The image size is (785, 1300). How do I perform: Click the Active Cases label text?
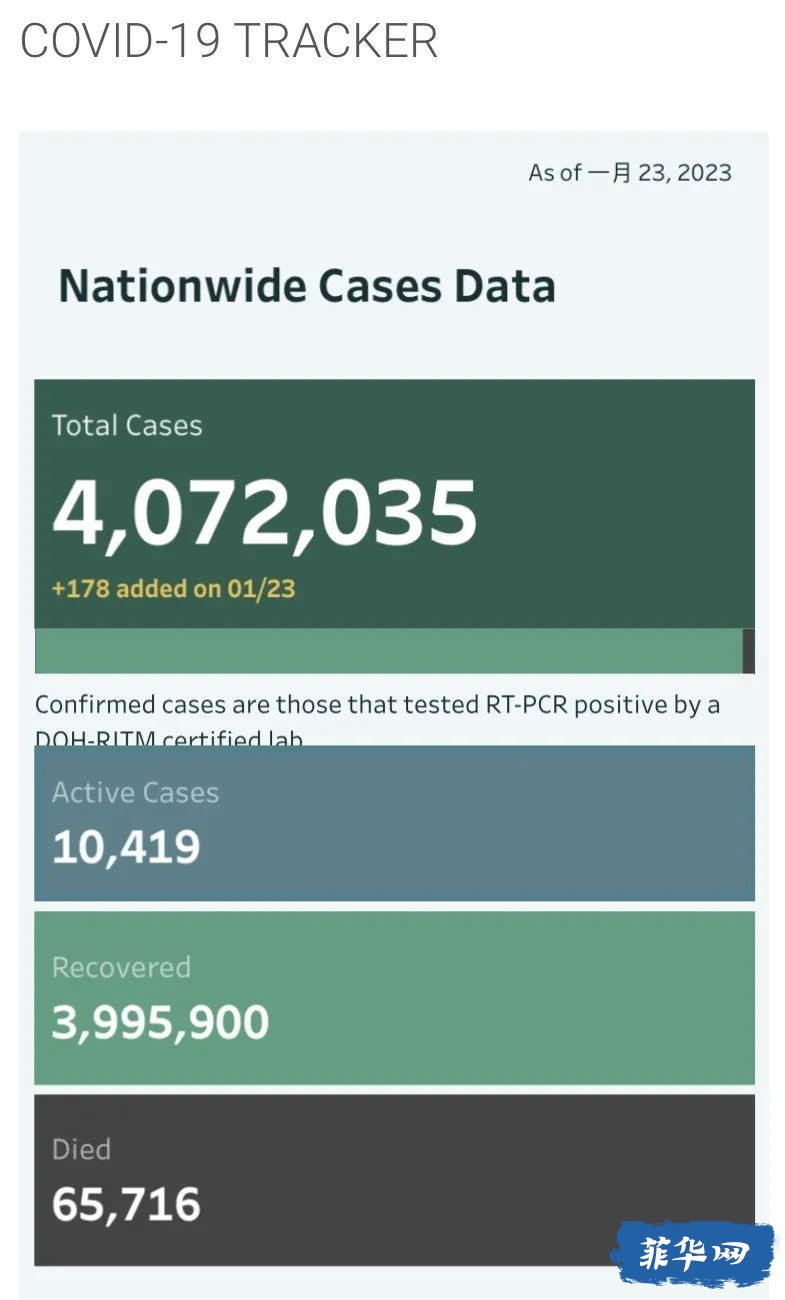(135, 793)
